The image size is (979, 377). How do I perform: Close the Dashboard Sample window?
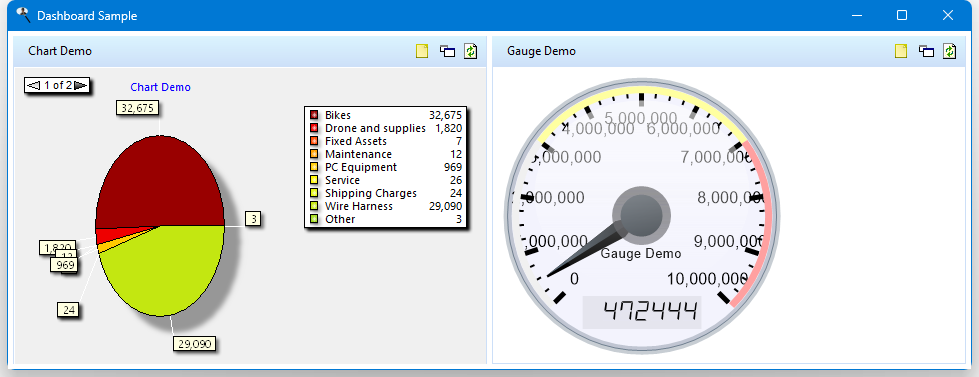click(948, 15)
